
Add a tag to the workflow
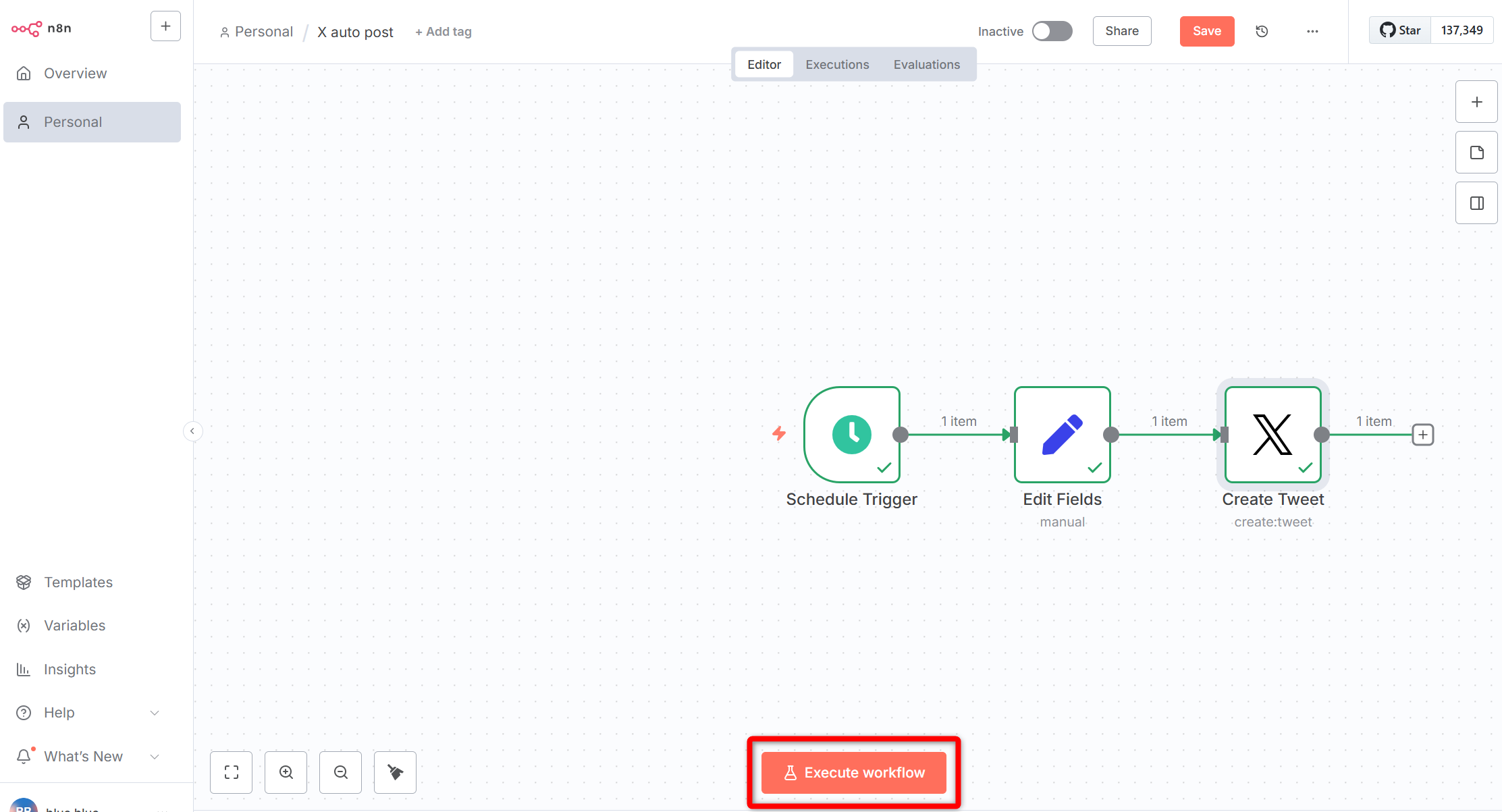pyautogui.click(x=443, y=32)
